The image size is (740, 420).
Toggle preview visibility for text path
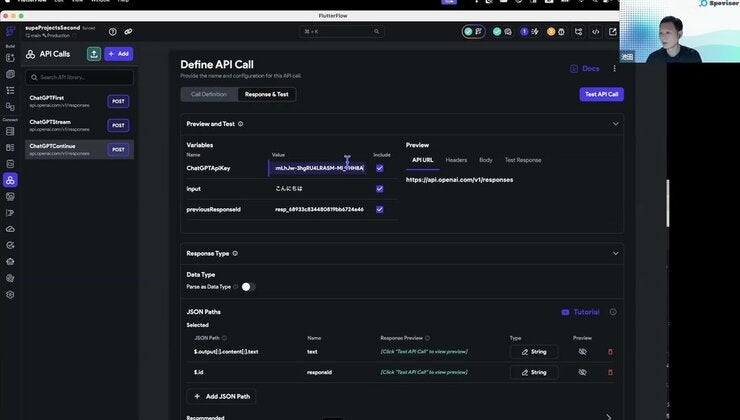[582, 352]
